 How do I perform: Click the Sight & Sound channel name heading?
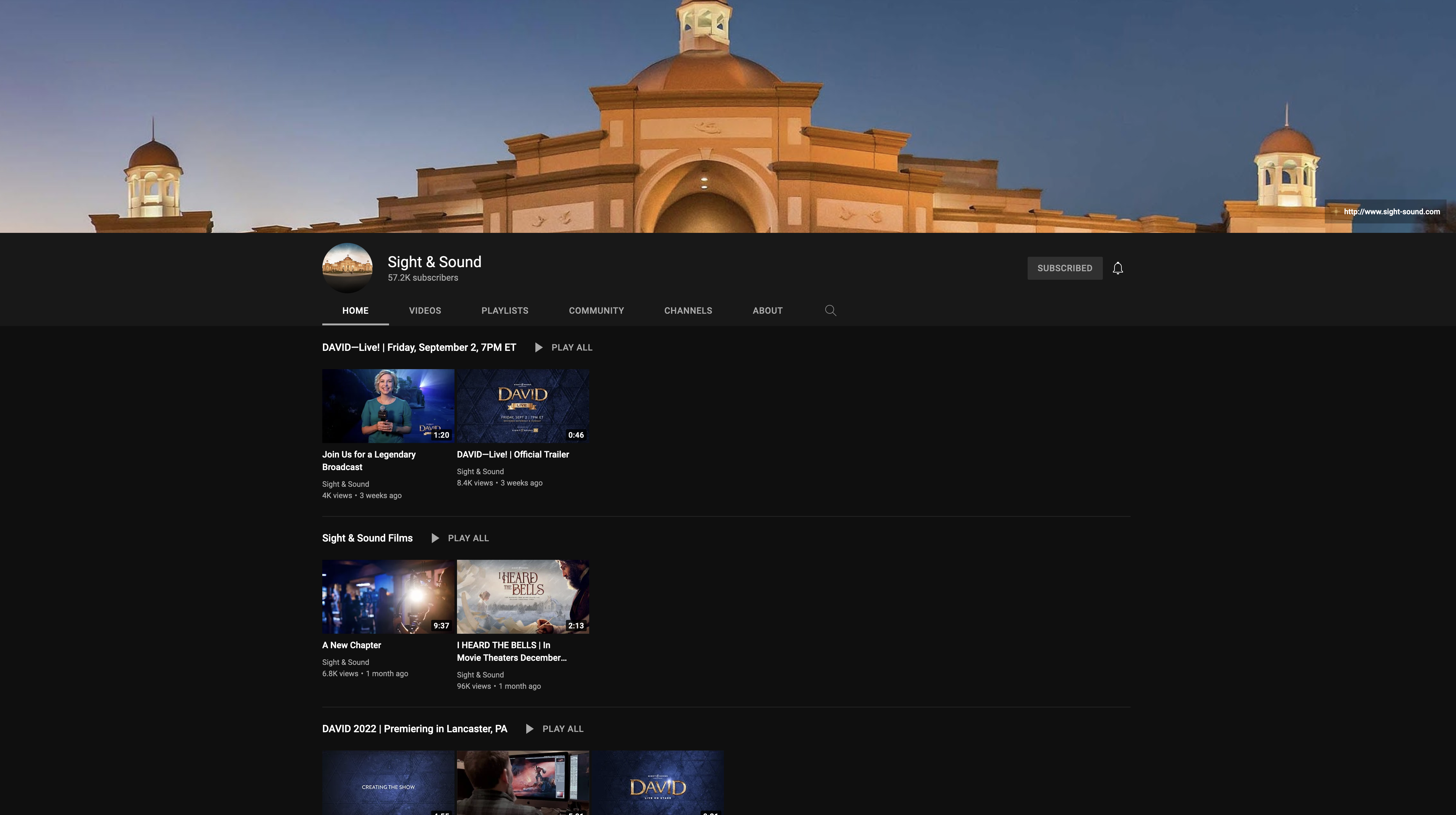[434, 262]
